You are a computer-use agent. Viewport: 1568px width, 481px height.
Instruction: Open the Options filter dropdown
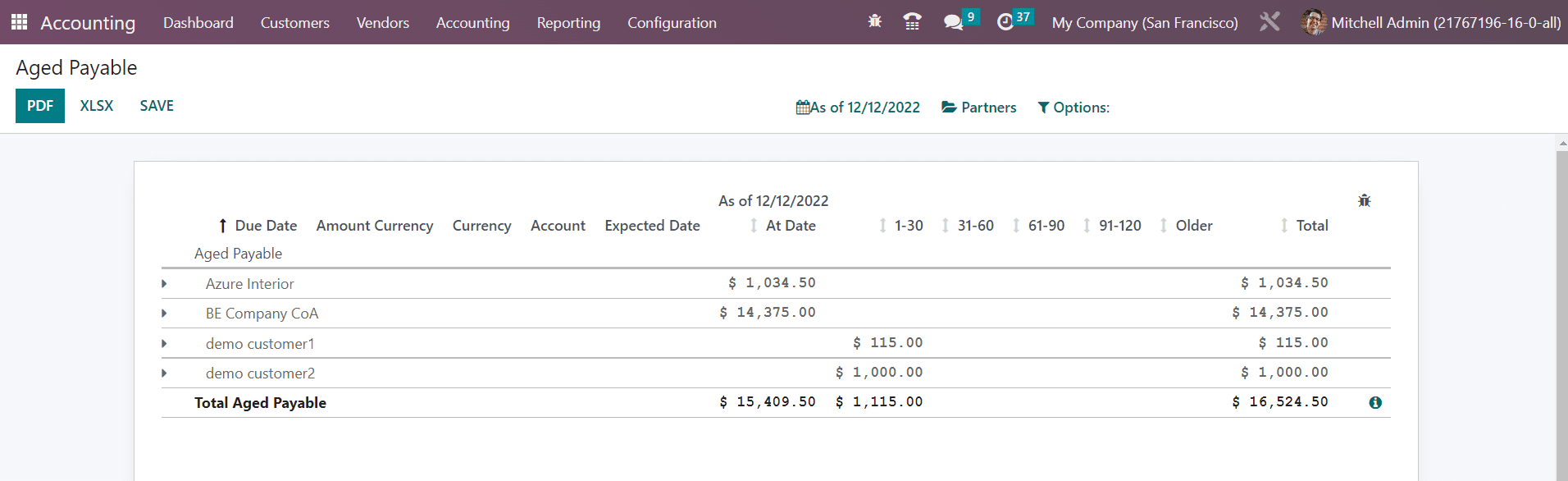(x=1073, y=108)
